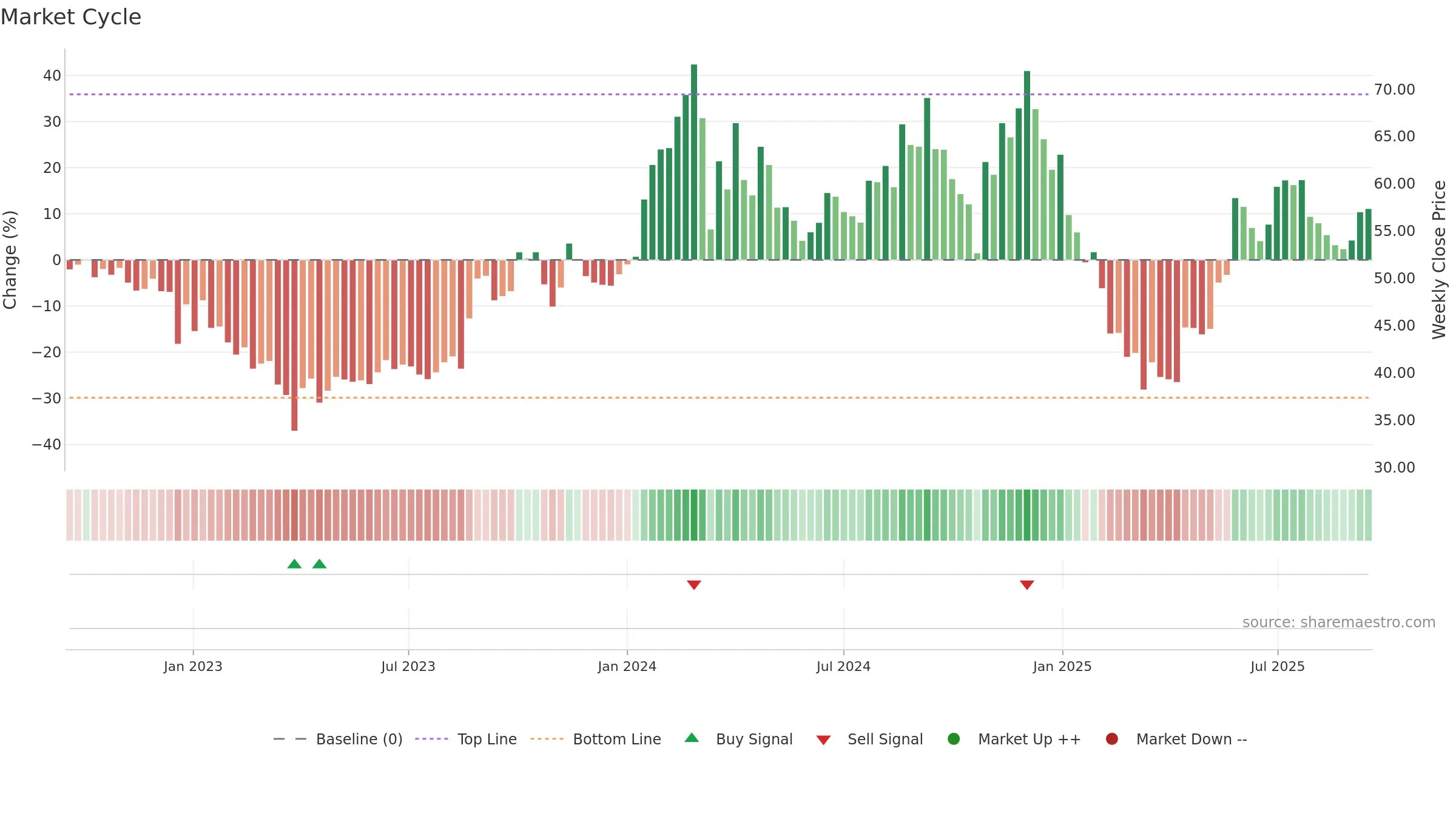
Task: Click the early 2024 red sell signal
Action: tap(694, 585)
